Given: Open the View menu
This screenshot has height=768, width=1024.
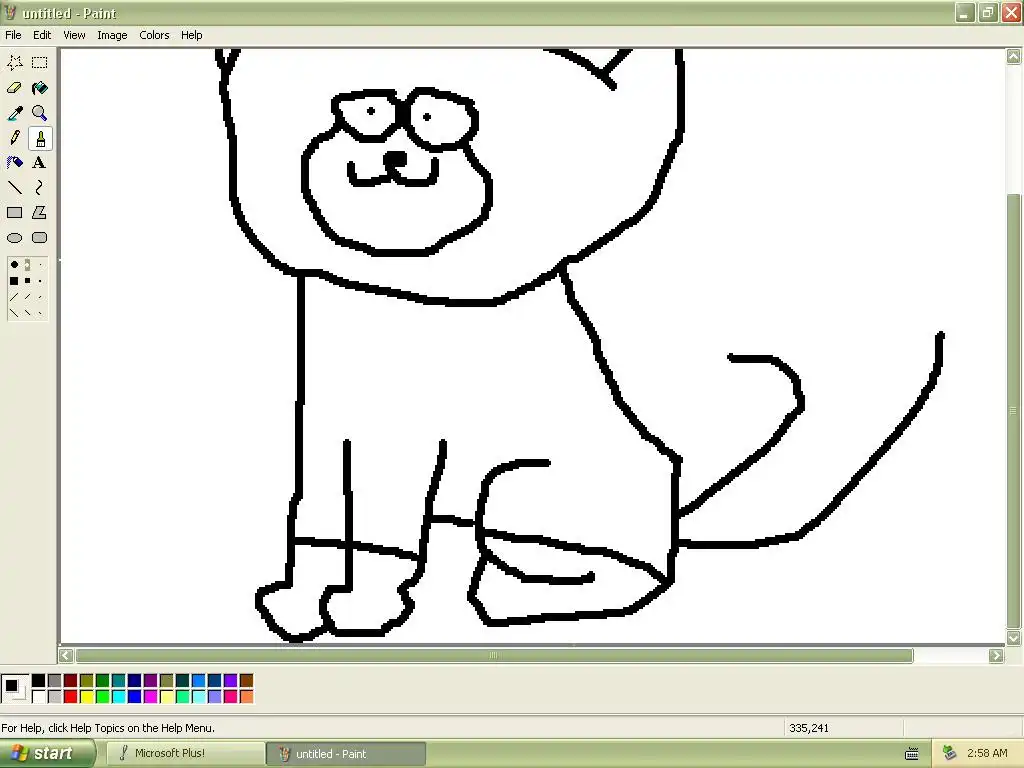Looking at the screenshot, I should click(x=74, y=35).
